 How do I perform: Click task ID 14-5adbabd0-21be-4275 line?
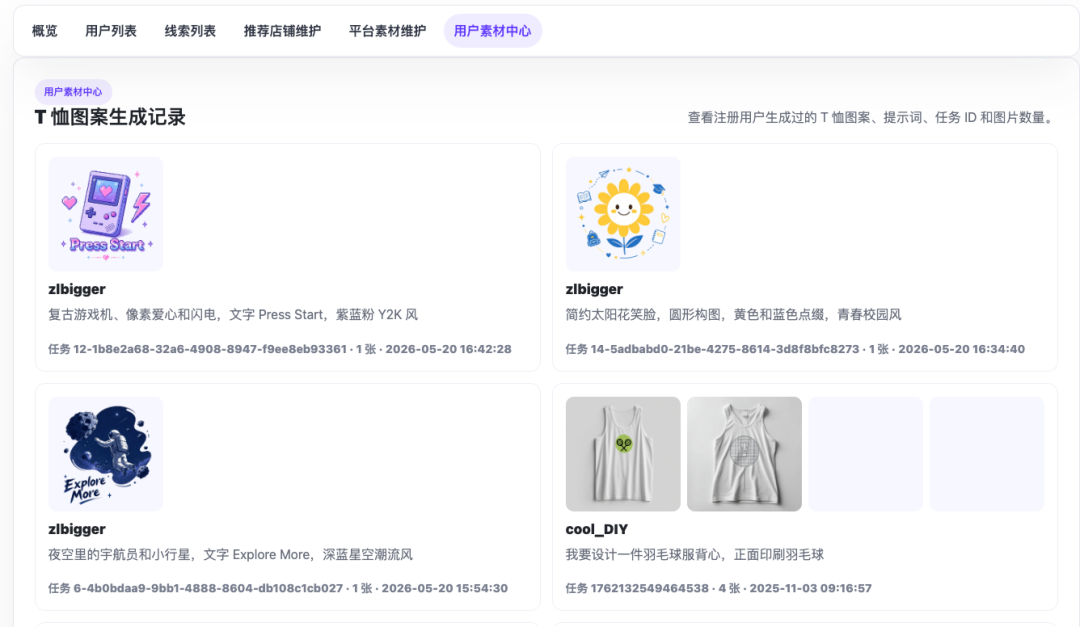795,349
